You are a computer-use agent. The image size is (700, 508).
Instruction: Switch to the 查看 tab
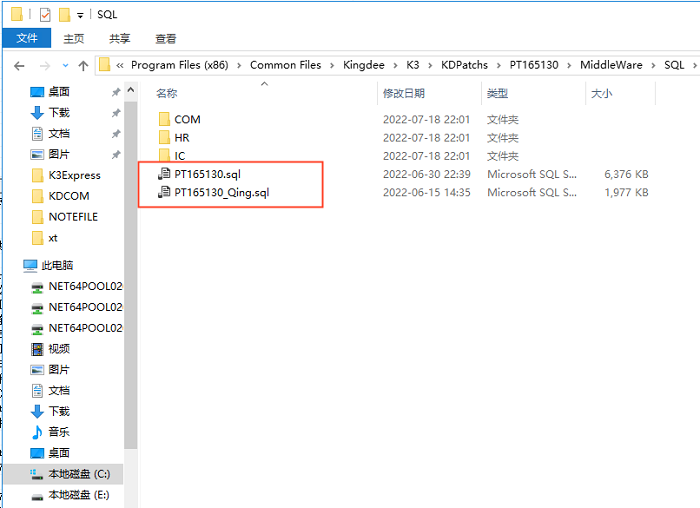[x=166, y=38]
